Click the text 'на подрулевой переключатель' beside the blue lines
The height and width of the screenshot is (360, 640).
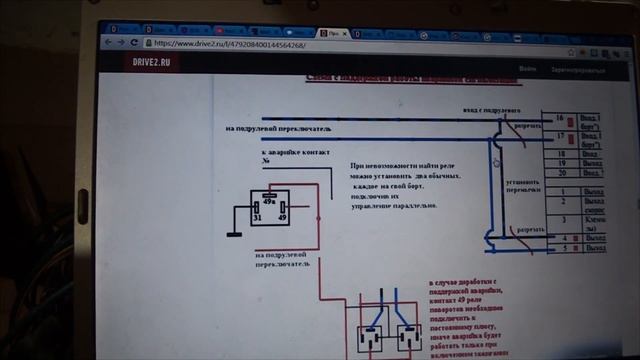point(278,129)
